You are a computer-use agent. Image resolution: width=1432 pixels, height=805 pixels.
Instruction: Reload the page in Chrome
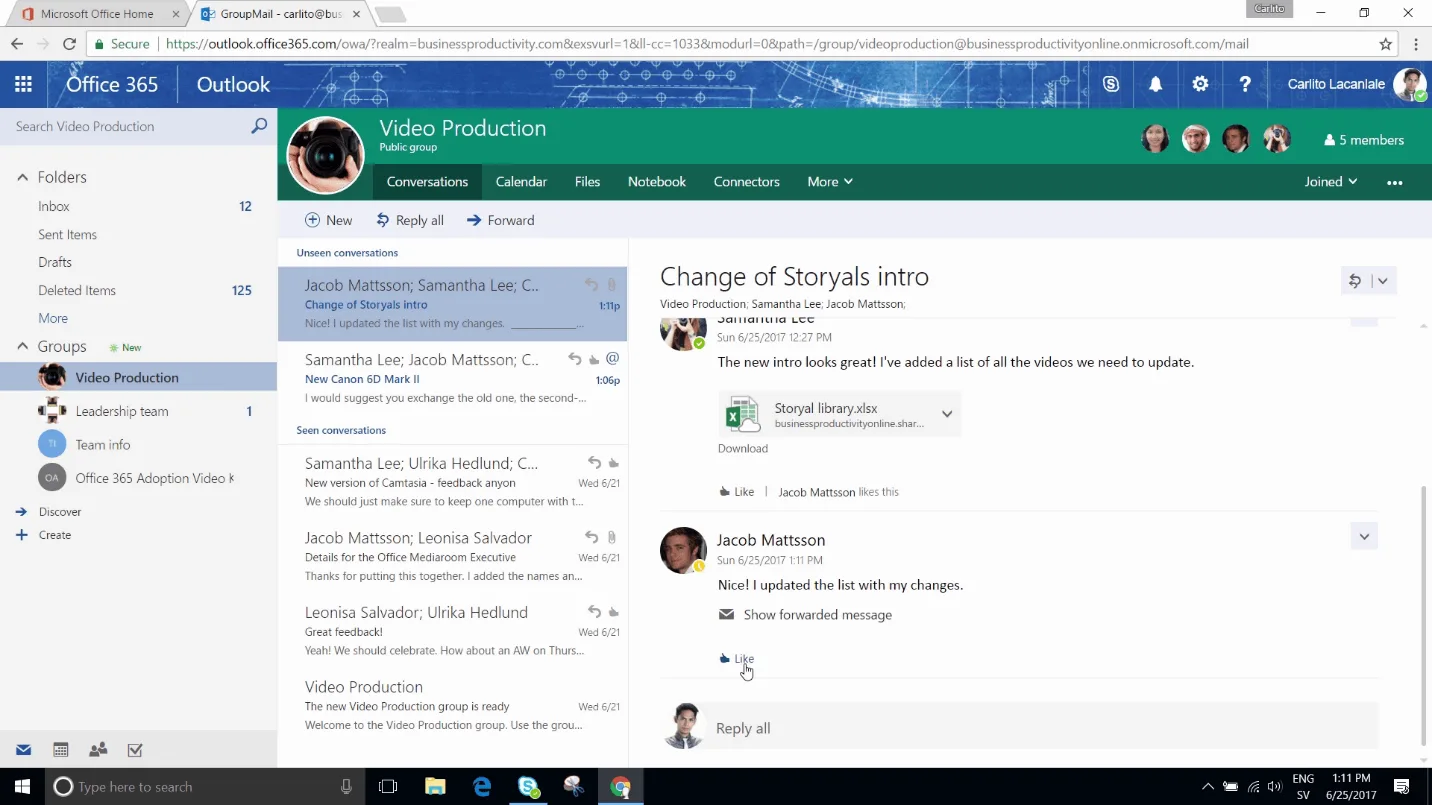[69, 44]
